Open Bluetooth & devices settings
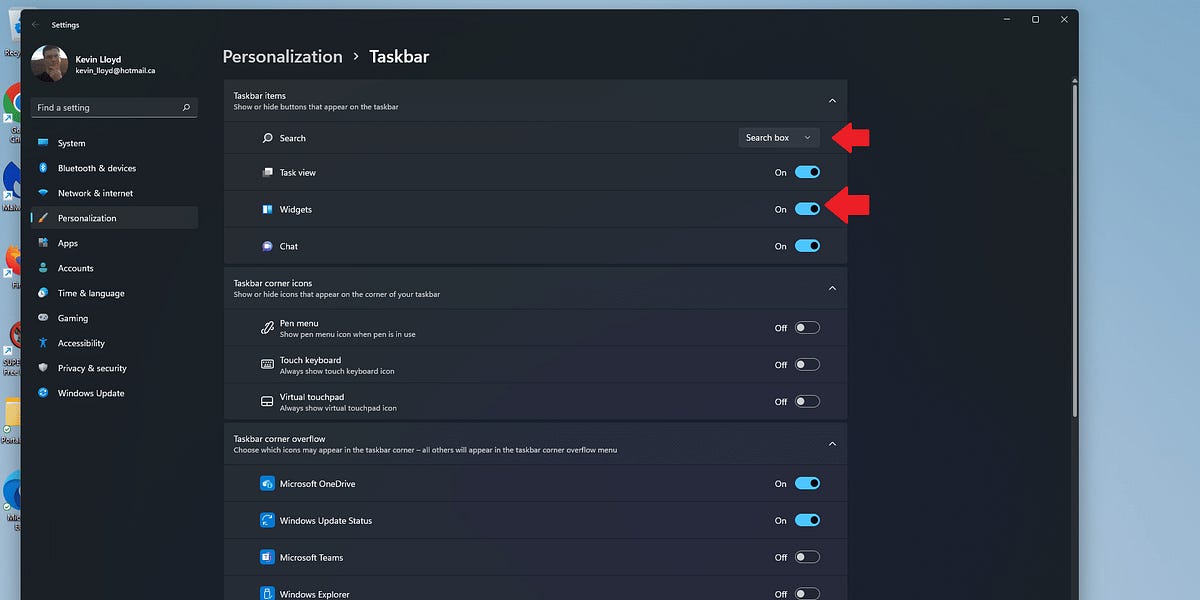Image resolution: width=1200 pixels, height=600 pixels. [95, 167]
